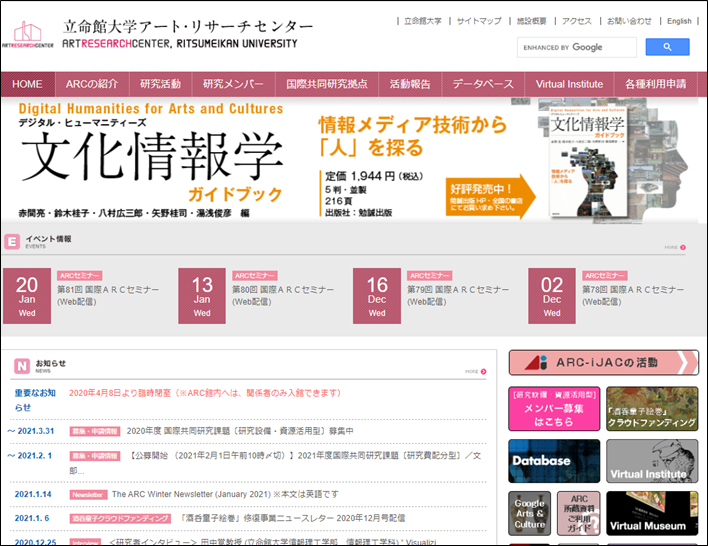Open the 国際共同研究拠点 menu

point(327,84)
